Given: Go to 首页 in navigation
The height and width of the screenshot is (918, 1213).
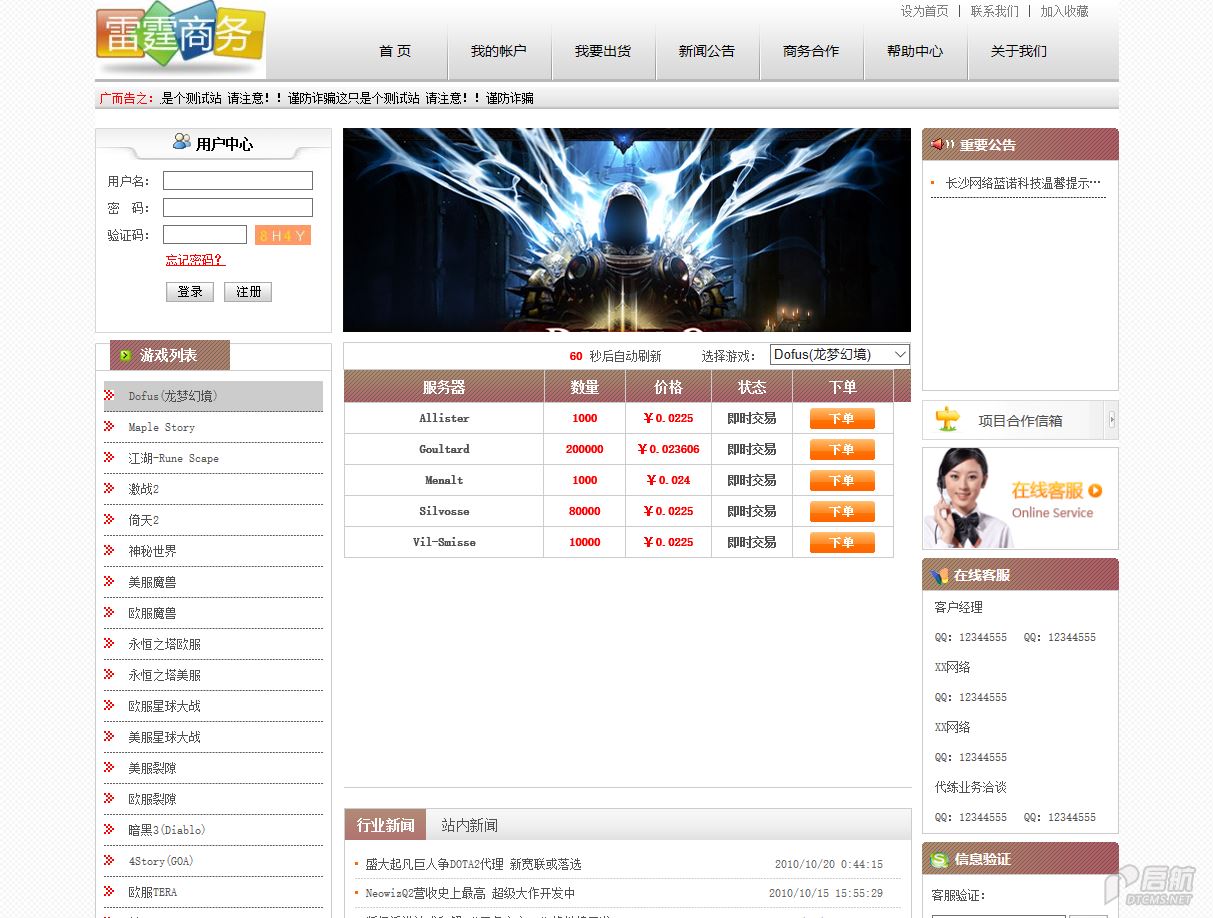Looking at the screenshot, I should point(395,51).
